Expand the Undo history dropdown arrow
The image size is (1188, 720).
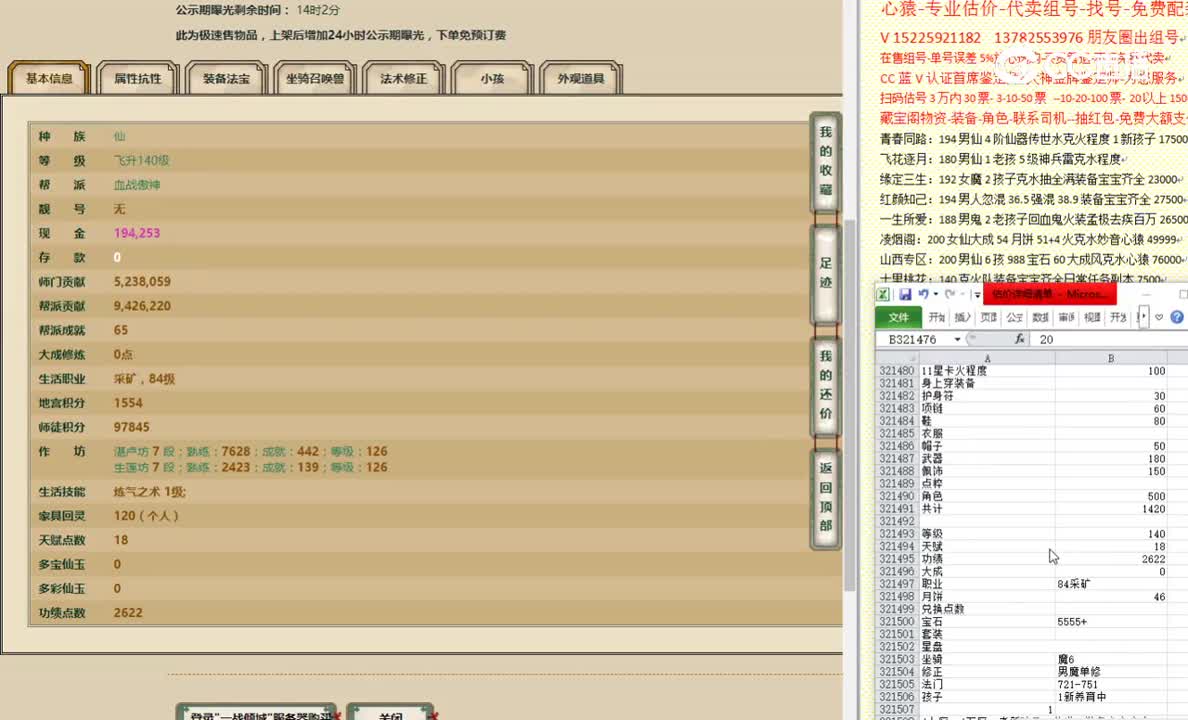click(x=936, y=294)
